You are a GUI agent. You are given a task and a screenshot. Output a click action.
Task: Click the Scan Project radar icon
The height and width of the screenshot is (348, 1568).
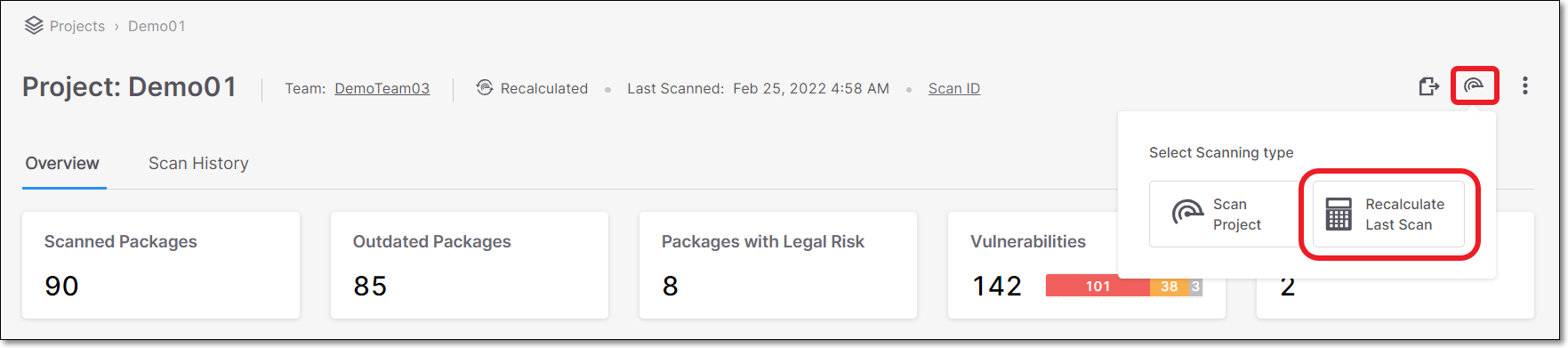point(1187,214)
